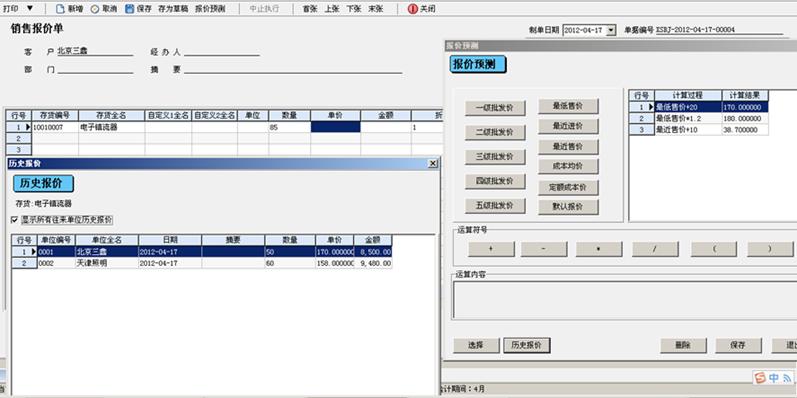
Task: Click the 选择 button in 报价预测
Action: click(x=476, y=345)
